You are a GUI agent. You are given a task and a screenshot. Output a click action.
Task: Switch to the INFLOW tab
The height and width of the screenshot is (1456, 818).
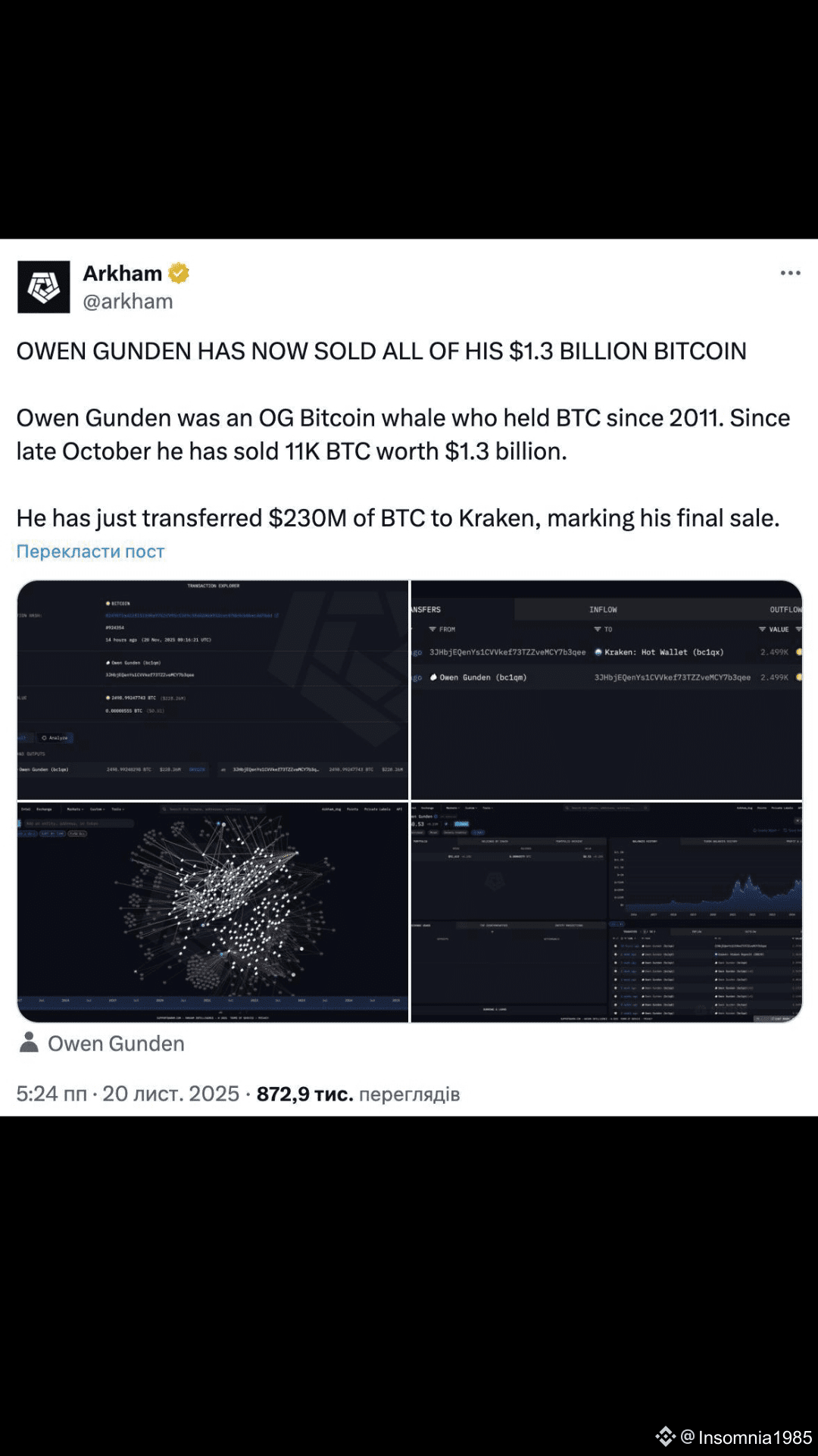[x=604, y=609]
